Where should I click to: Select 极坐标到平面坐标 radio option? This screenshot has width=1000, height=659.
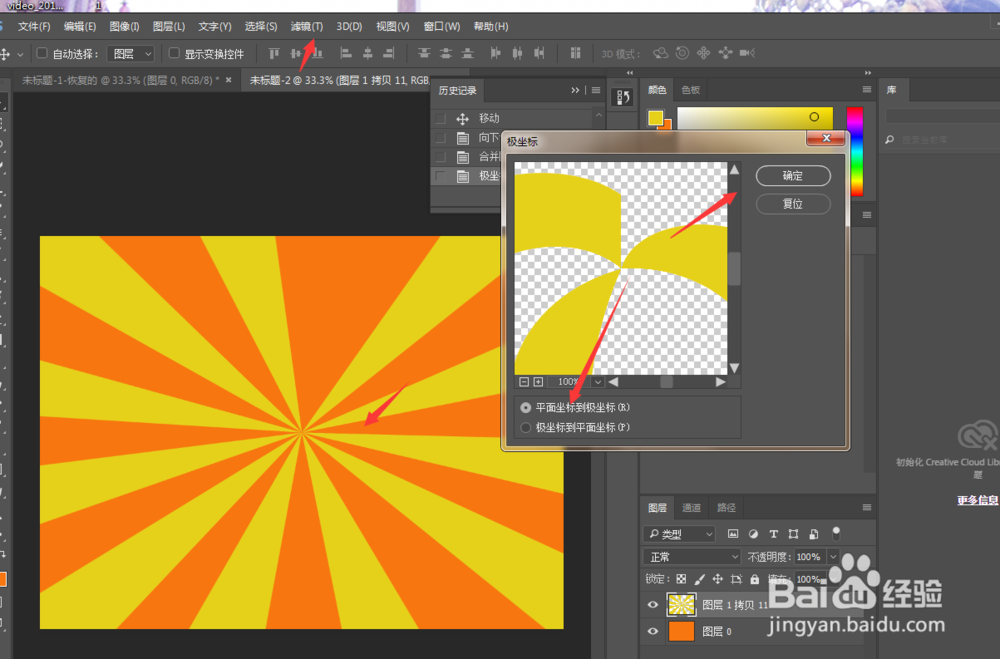526,427
